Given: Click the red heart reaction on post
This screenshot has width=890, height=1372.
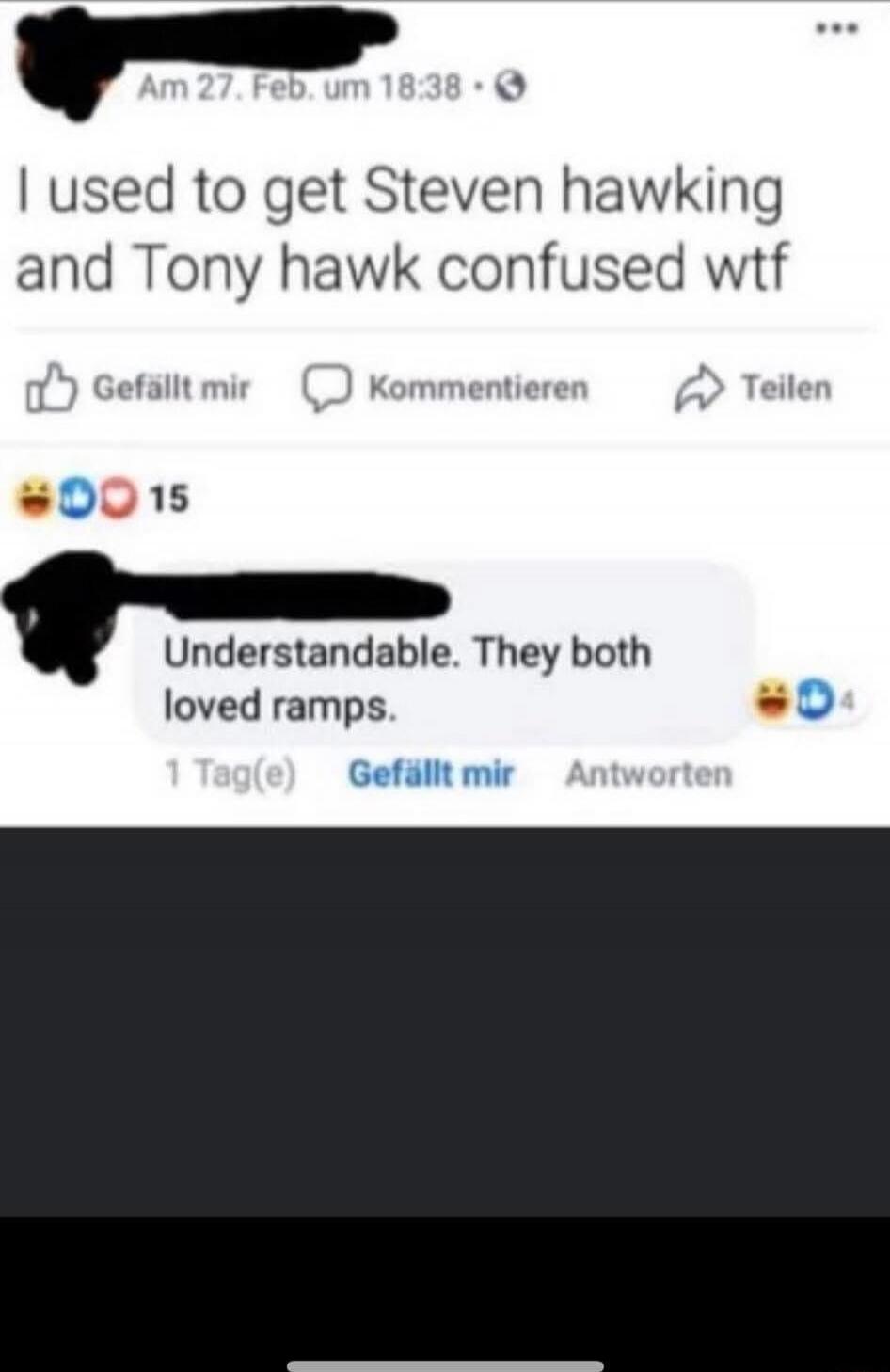Looking at the screenshot, I should tap(117, 500).
